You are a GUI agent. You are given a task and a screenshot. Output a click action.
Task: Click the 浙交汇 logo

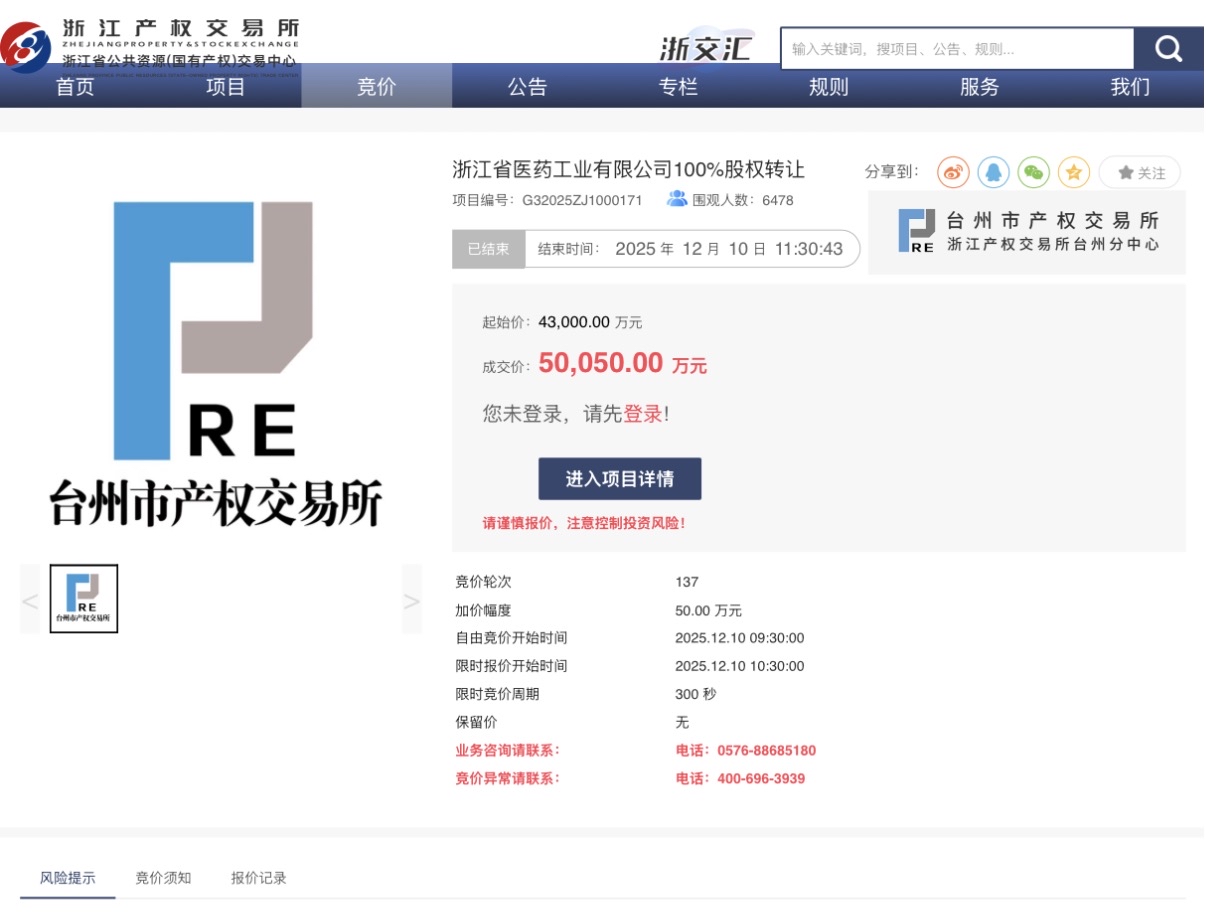[705, 48]
